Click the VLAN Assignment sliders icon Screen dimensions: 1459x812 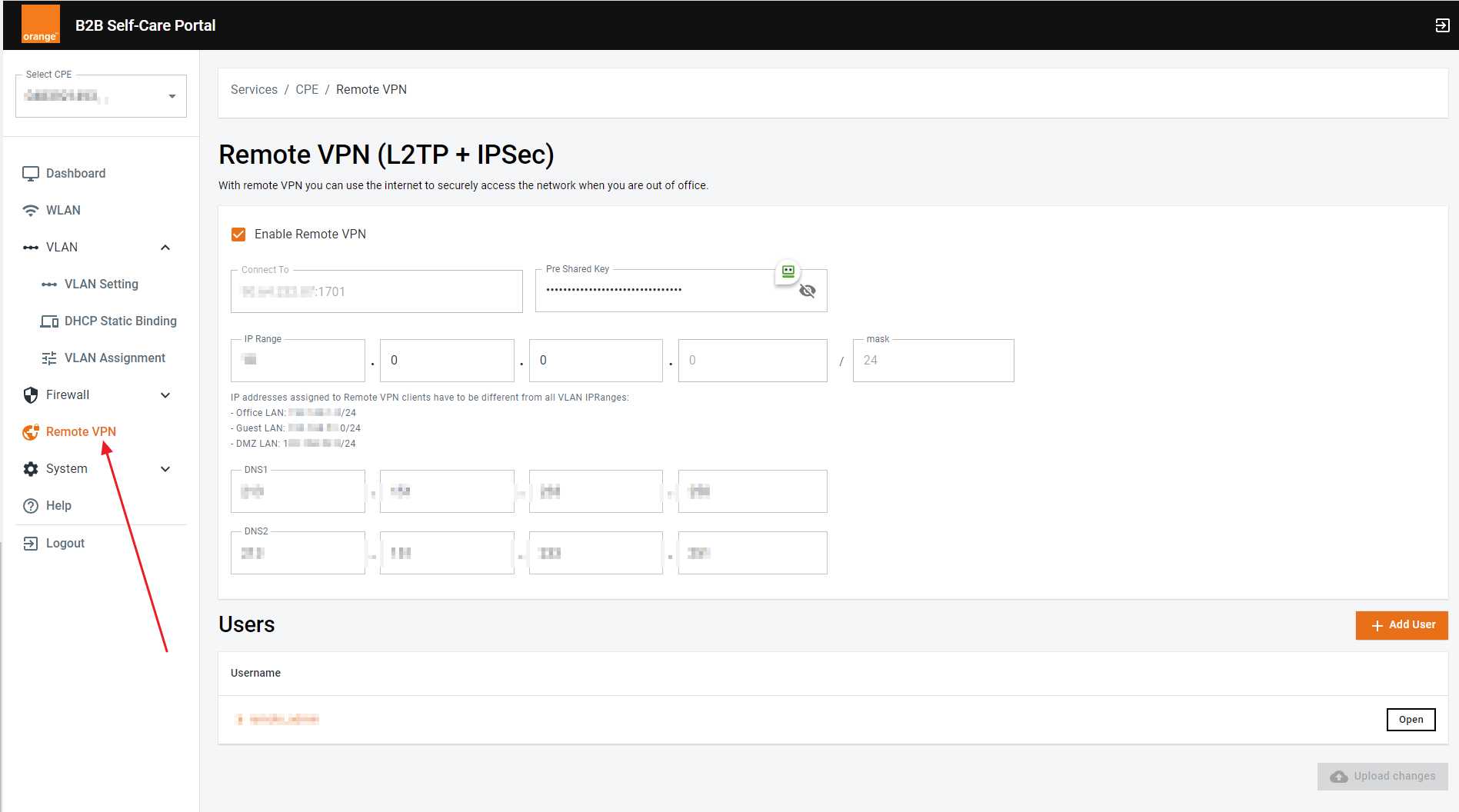(x=49, y=358)
